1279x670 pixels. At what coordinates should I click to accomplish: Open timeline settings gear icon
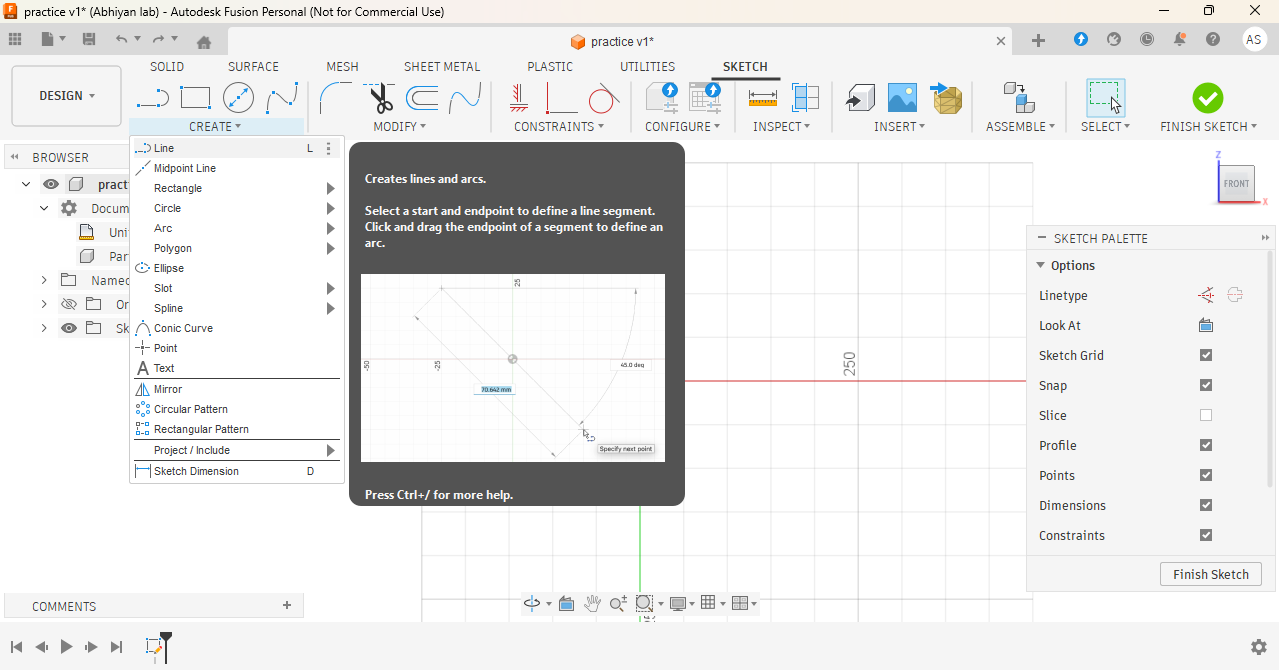tap(1258, 647)
